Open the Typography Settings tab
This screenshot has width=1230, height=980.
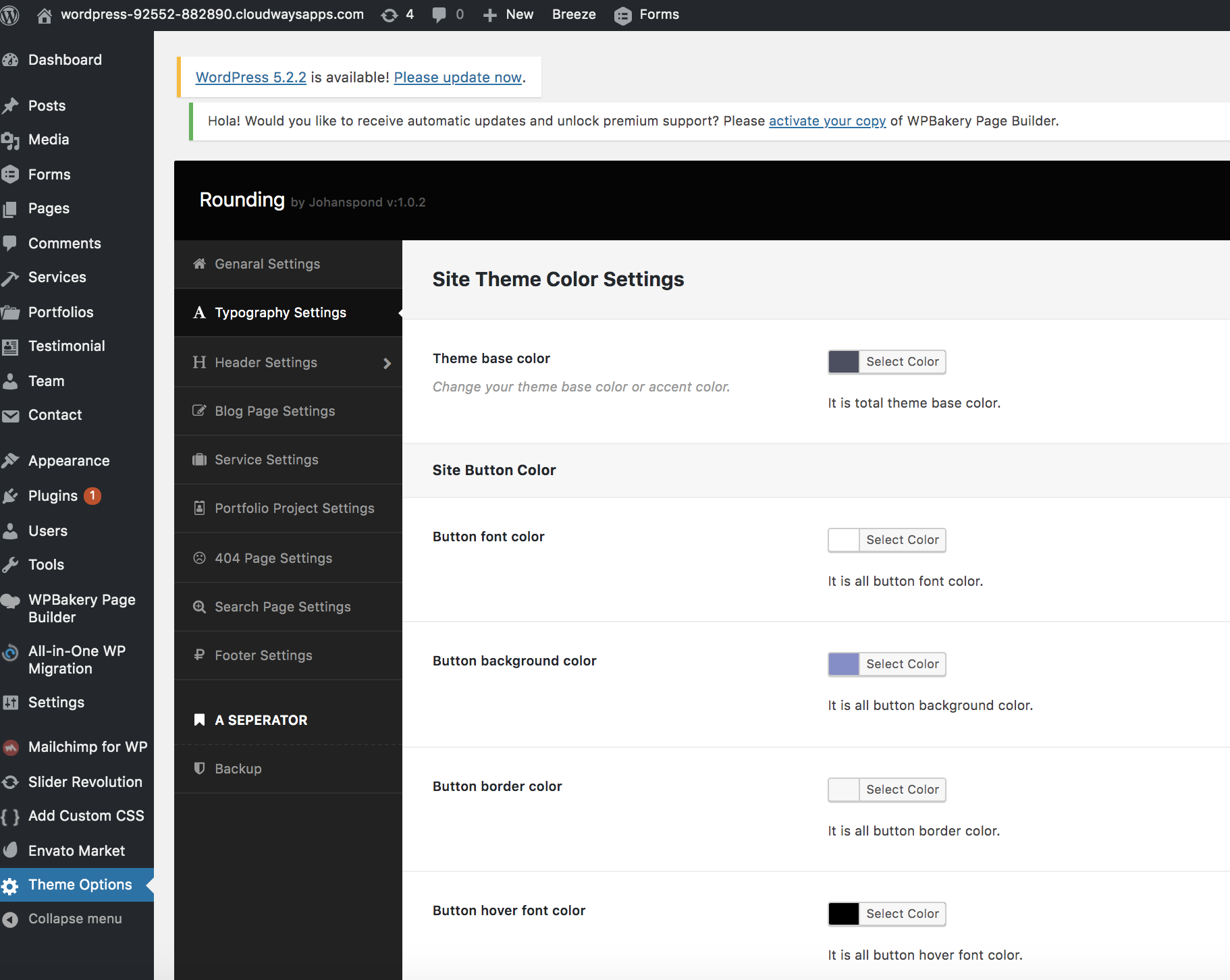[288, 312]
